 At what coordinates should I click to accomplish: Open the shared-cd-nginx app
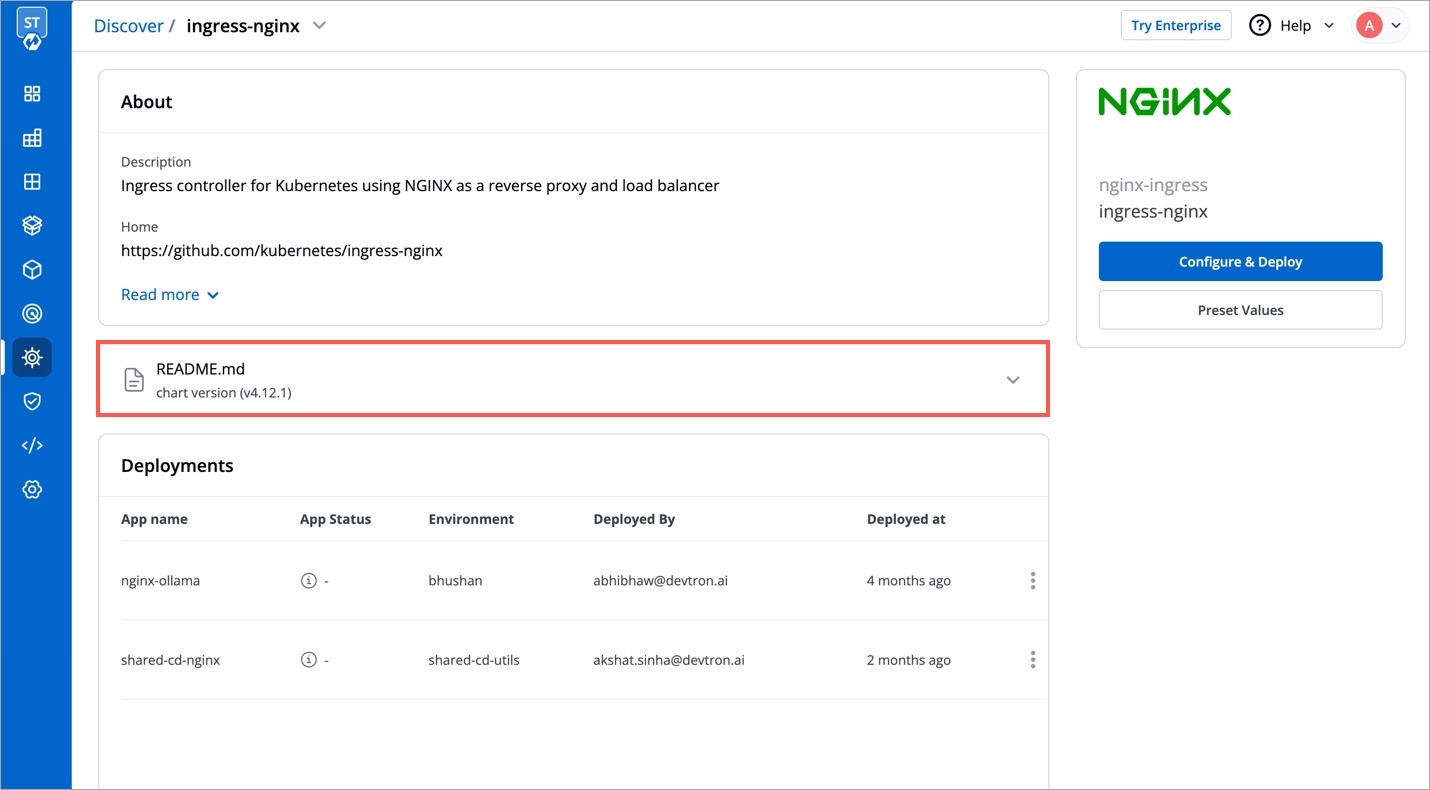170,660
